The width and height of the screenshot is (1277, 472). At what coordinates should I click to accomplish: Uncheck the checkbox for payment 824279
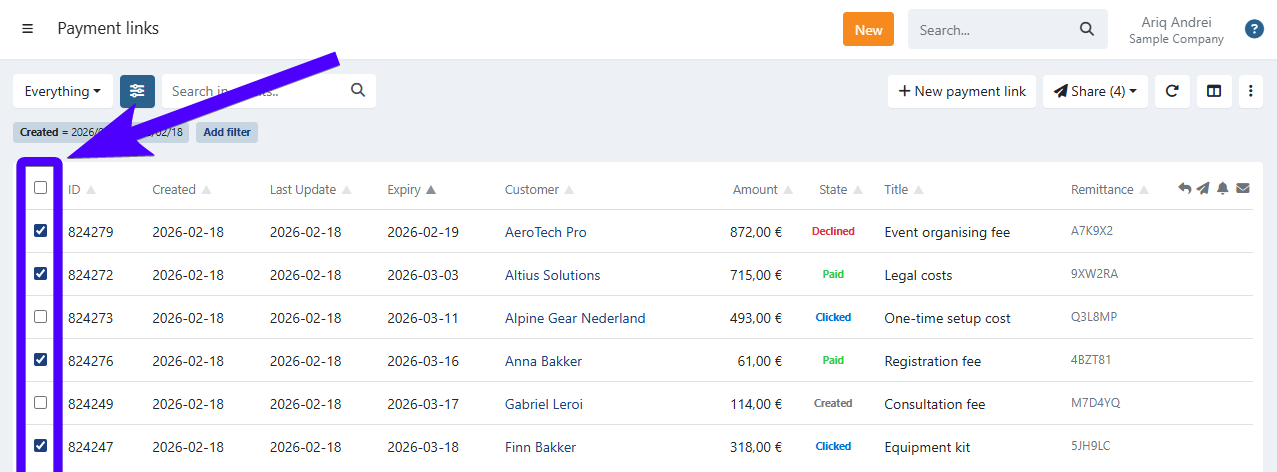pos(41,231)
